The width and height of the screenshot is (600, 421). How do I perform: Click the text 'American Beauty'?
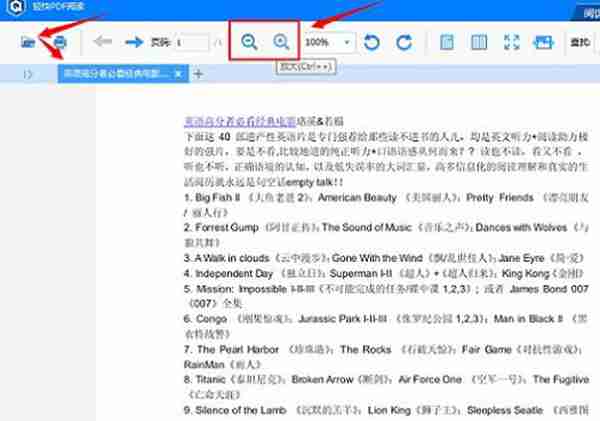(x=357, y=197)
